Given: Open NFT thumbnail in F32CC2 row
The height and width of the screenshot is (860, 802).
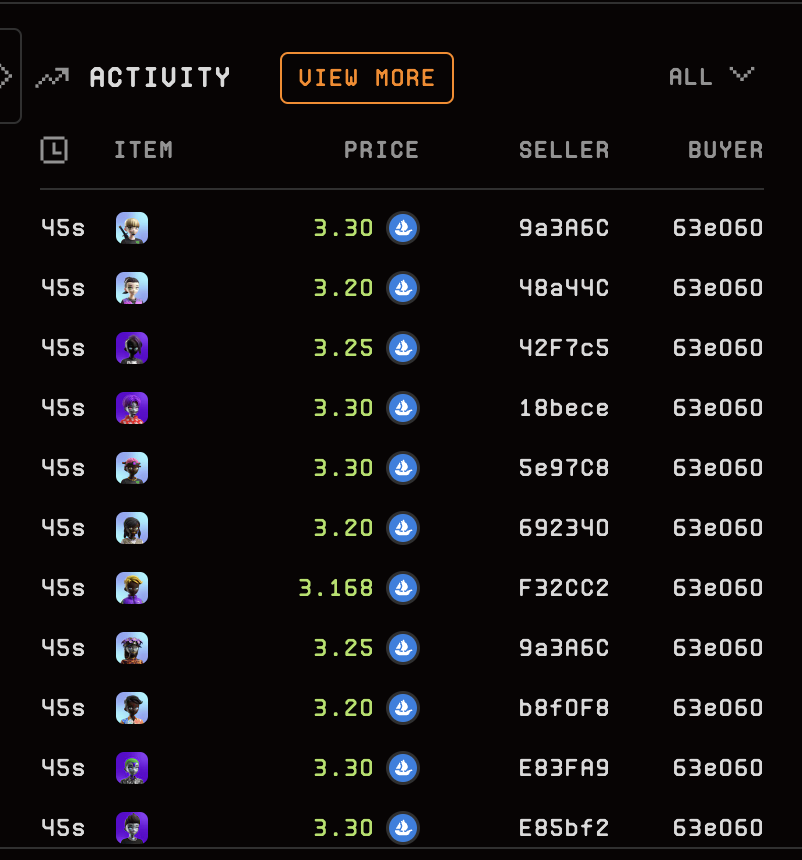Looking at the screenshot, I should [132, 588].
